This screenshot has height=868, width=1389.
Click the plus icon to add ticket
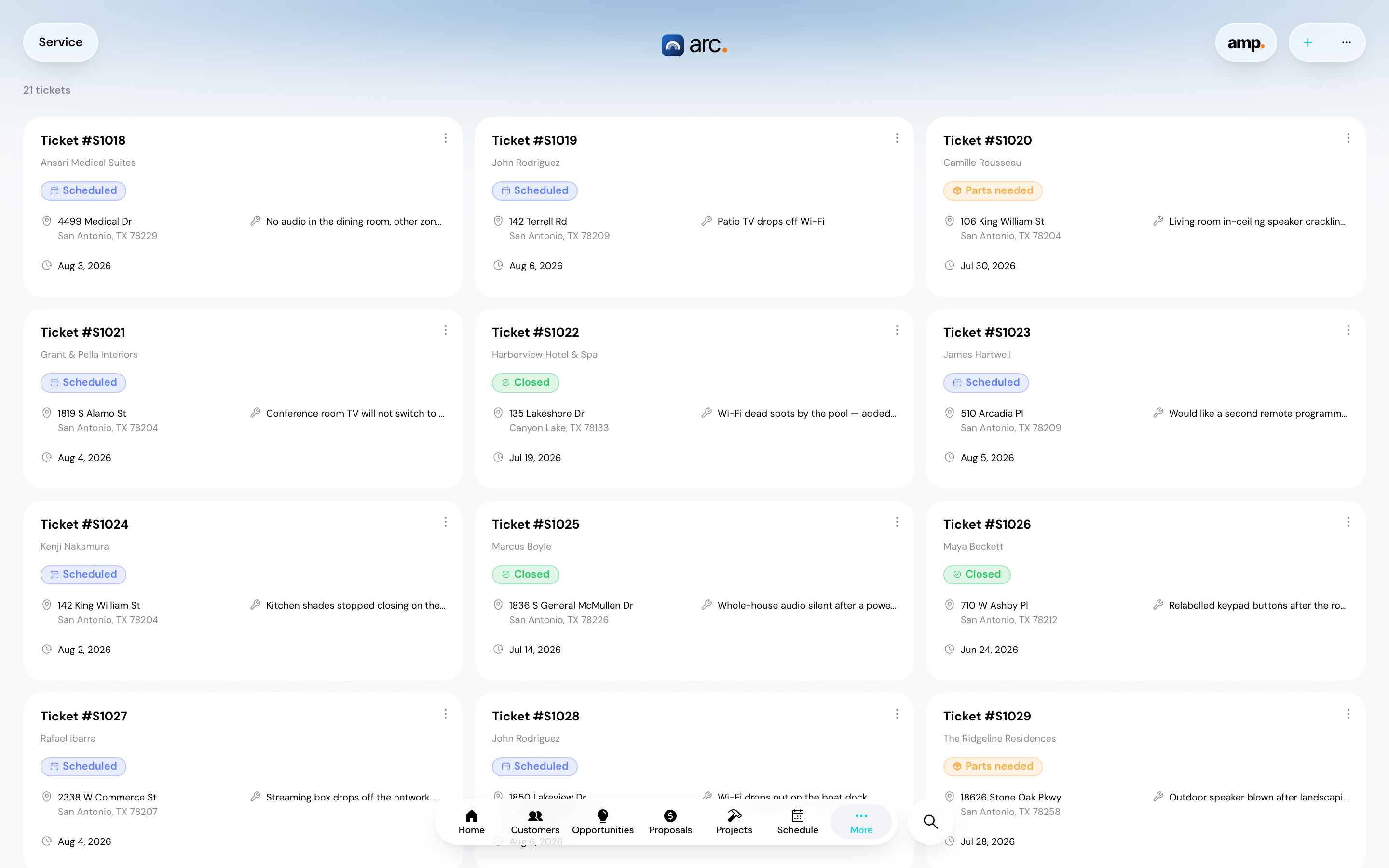coord(1307,42)
